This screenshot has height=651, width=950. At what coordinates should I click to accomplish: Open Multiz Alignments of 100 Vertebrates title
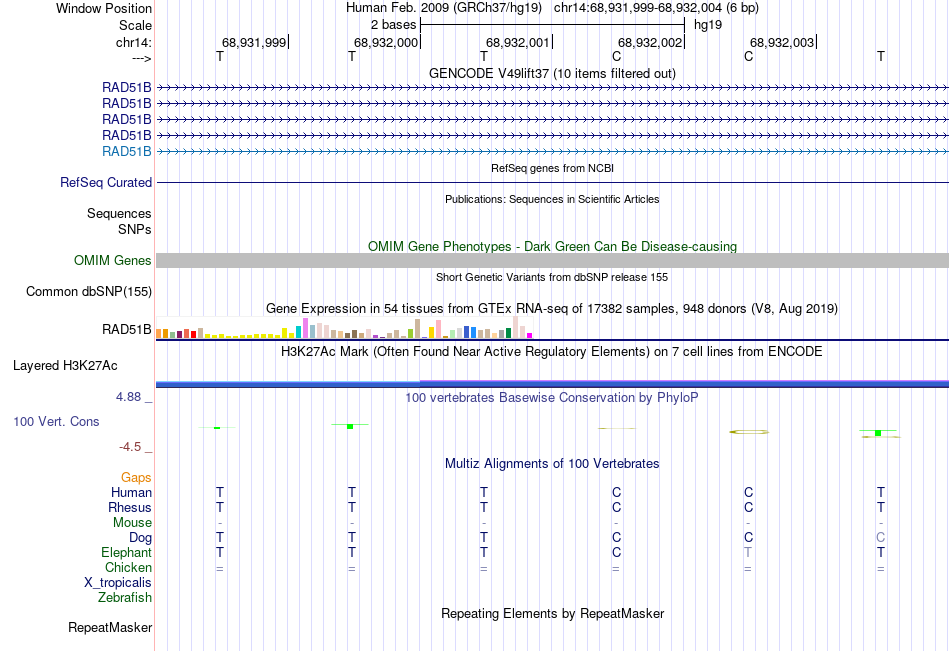point(552,464)
